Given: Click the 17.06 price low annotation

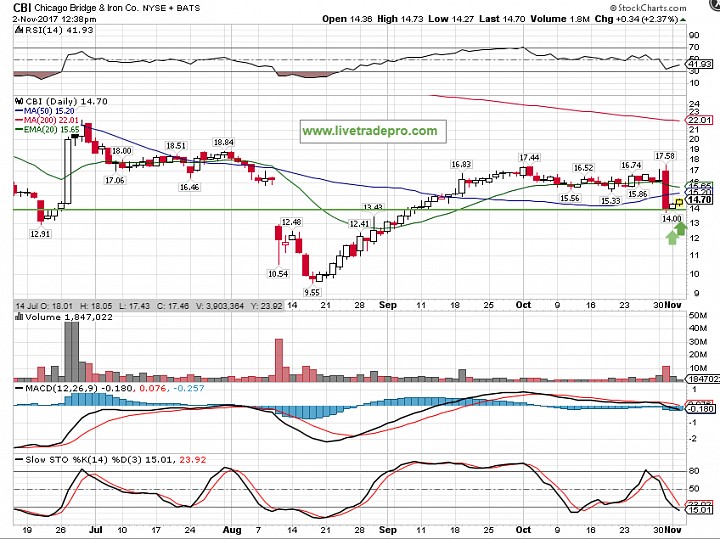Looking at the screenshot, I should click(x=114, y=180).
